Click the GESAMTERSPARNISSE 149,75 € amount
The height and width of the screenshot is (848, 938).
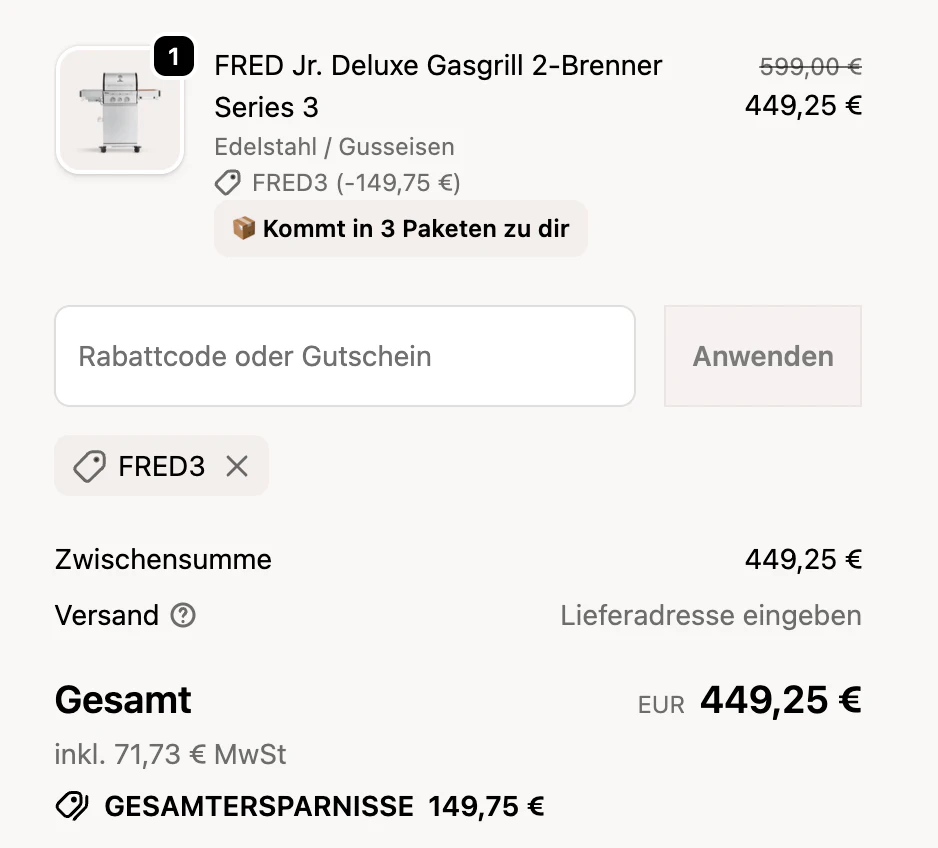coord(486,807)
